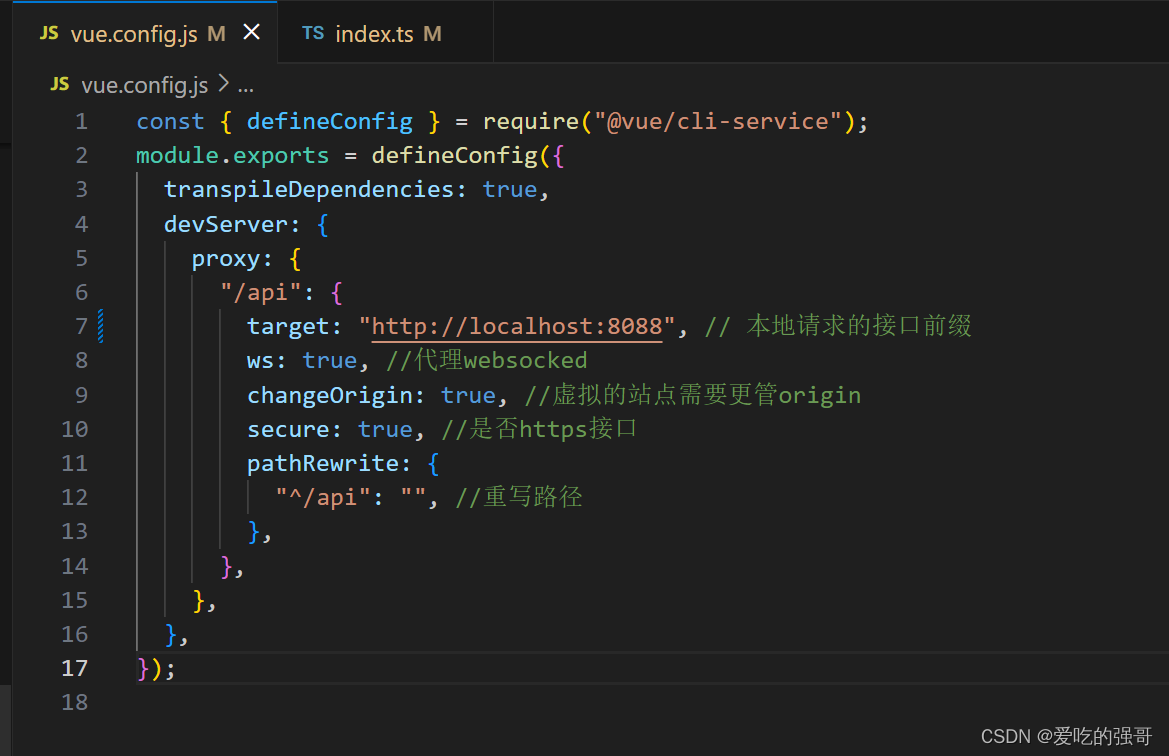Click the blue modified gutter marker on line 7
Image resolution: width=1169 pixels, height=756 pixels.
[x=98, y=326]
